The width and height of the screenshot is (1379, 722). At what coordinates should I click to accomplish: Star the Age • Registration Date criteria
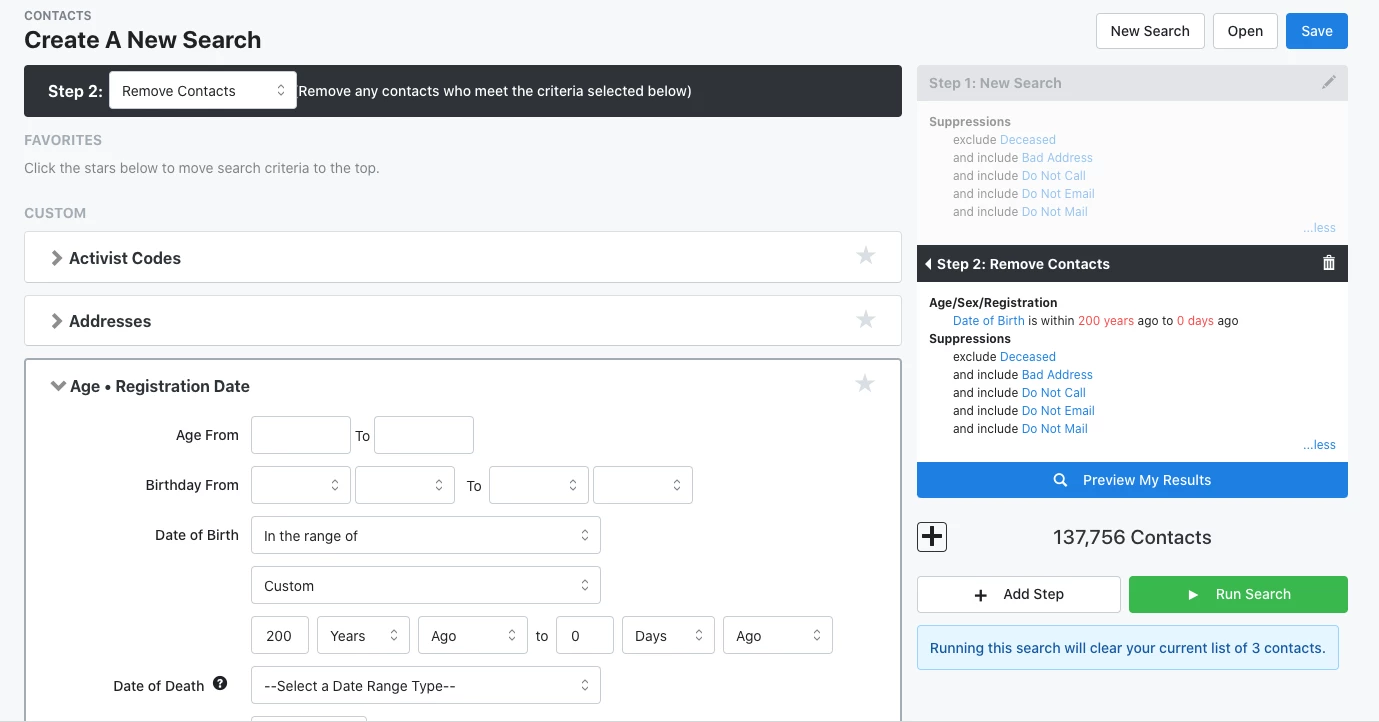(865, 383)
